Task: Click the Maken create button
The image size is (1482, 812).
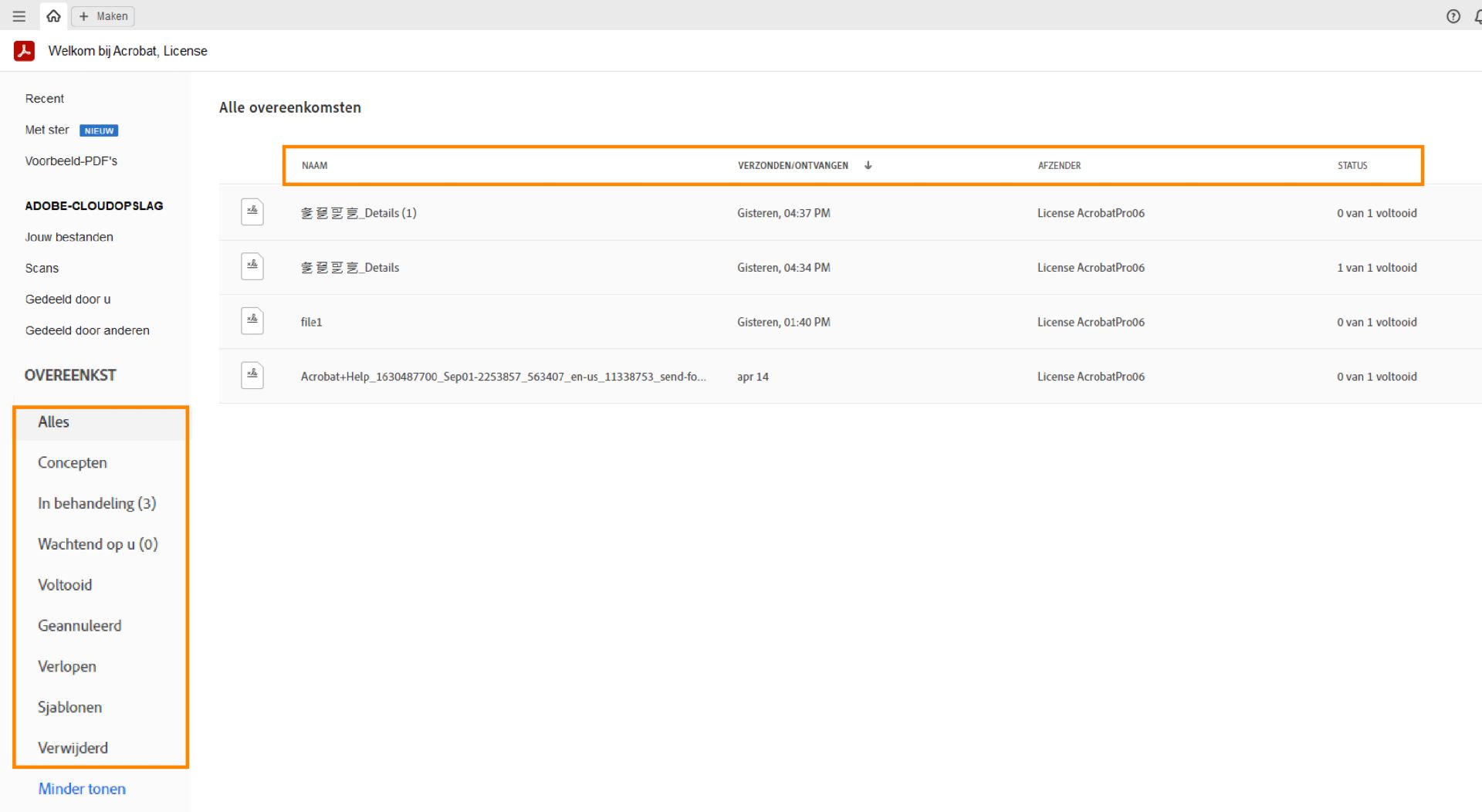Action: click(x=103, y=16)
